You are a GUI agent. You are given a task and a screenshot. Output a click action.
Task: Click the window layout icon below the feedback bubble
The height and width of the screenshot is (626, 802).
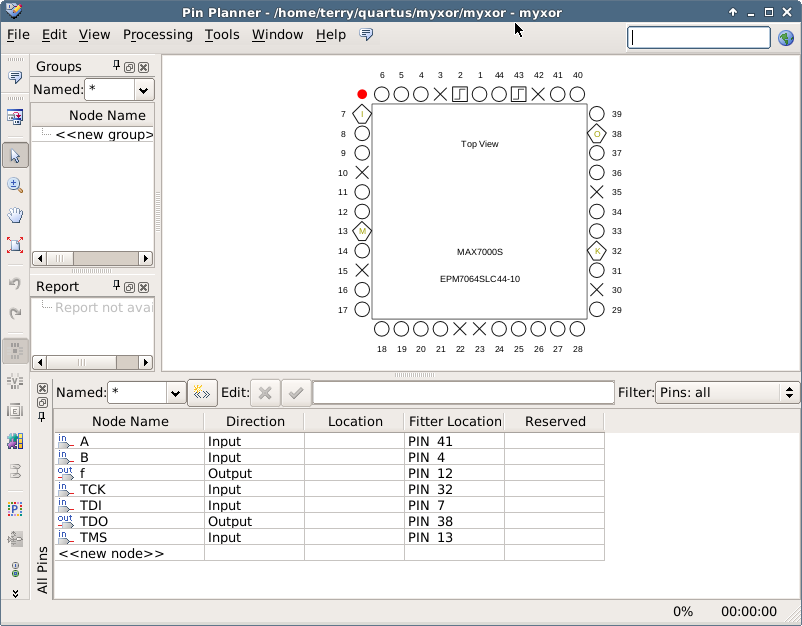15,117
